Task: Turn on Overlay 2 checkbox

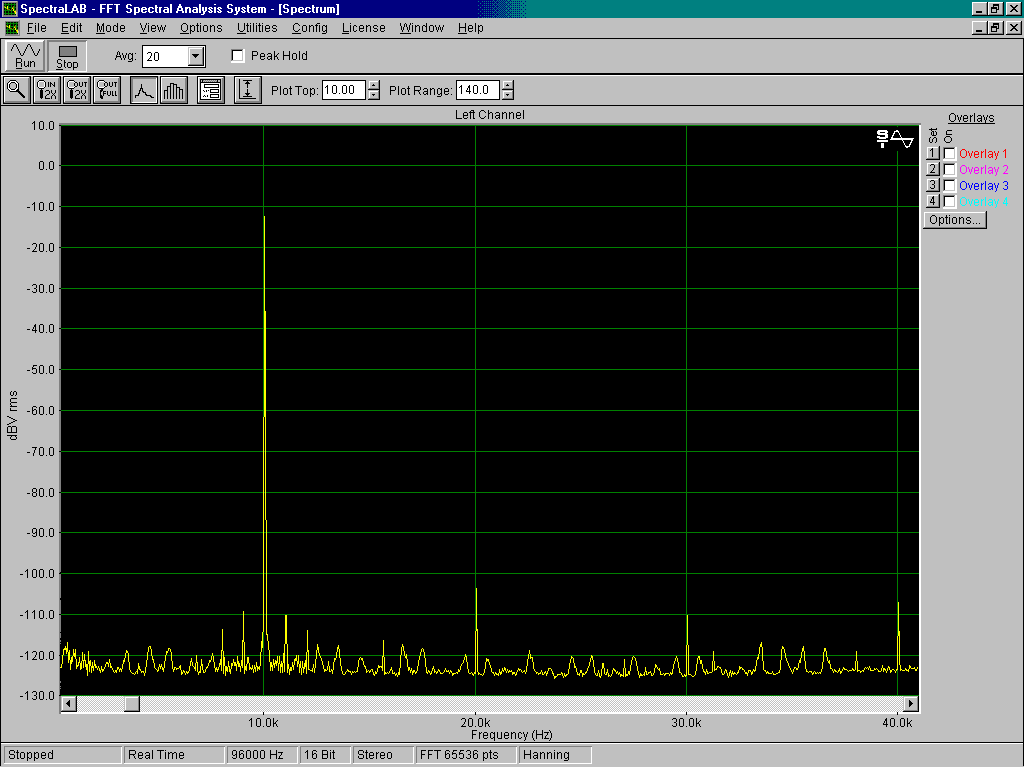Action: (x=950, y=170)
